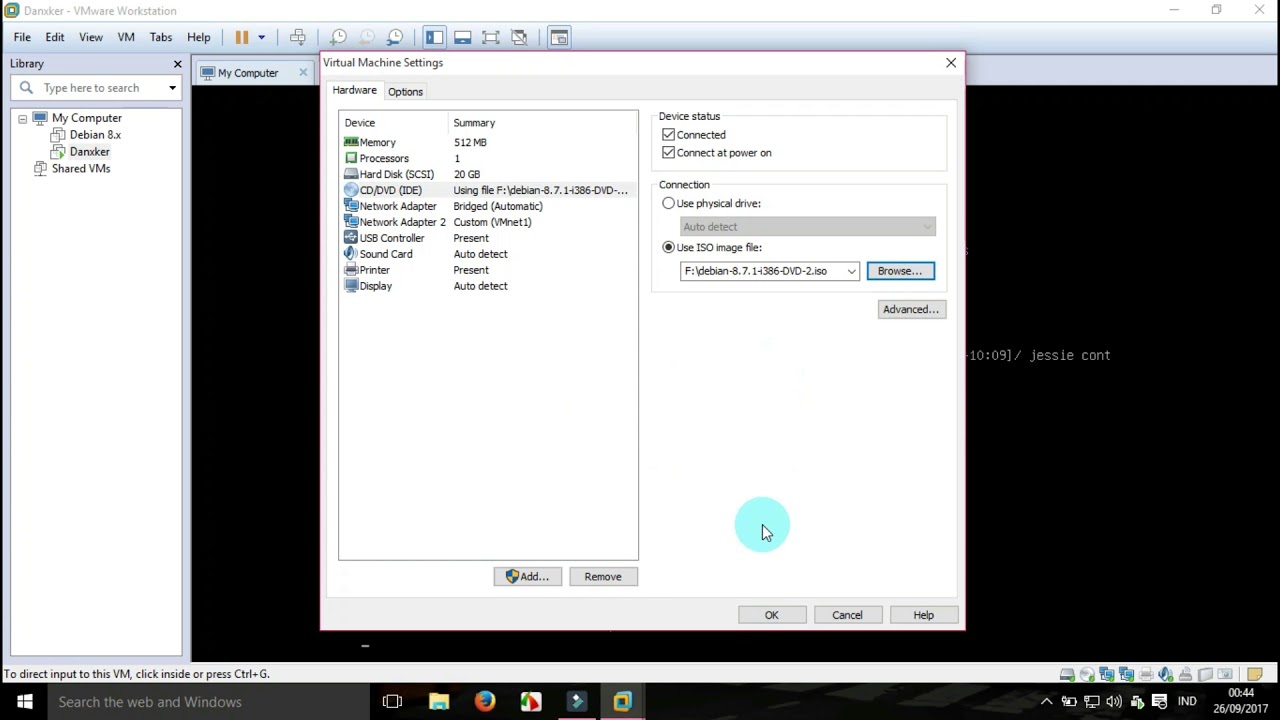Viewport: 1280px width, 720px height.
Task: Click the Help button in settings dialog
Action: tap(923, 615)
